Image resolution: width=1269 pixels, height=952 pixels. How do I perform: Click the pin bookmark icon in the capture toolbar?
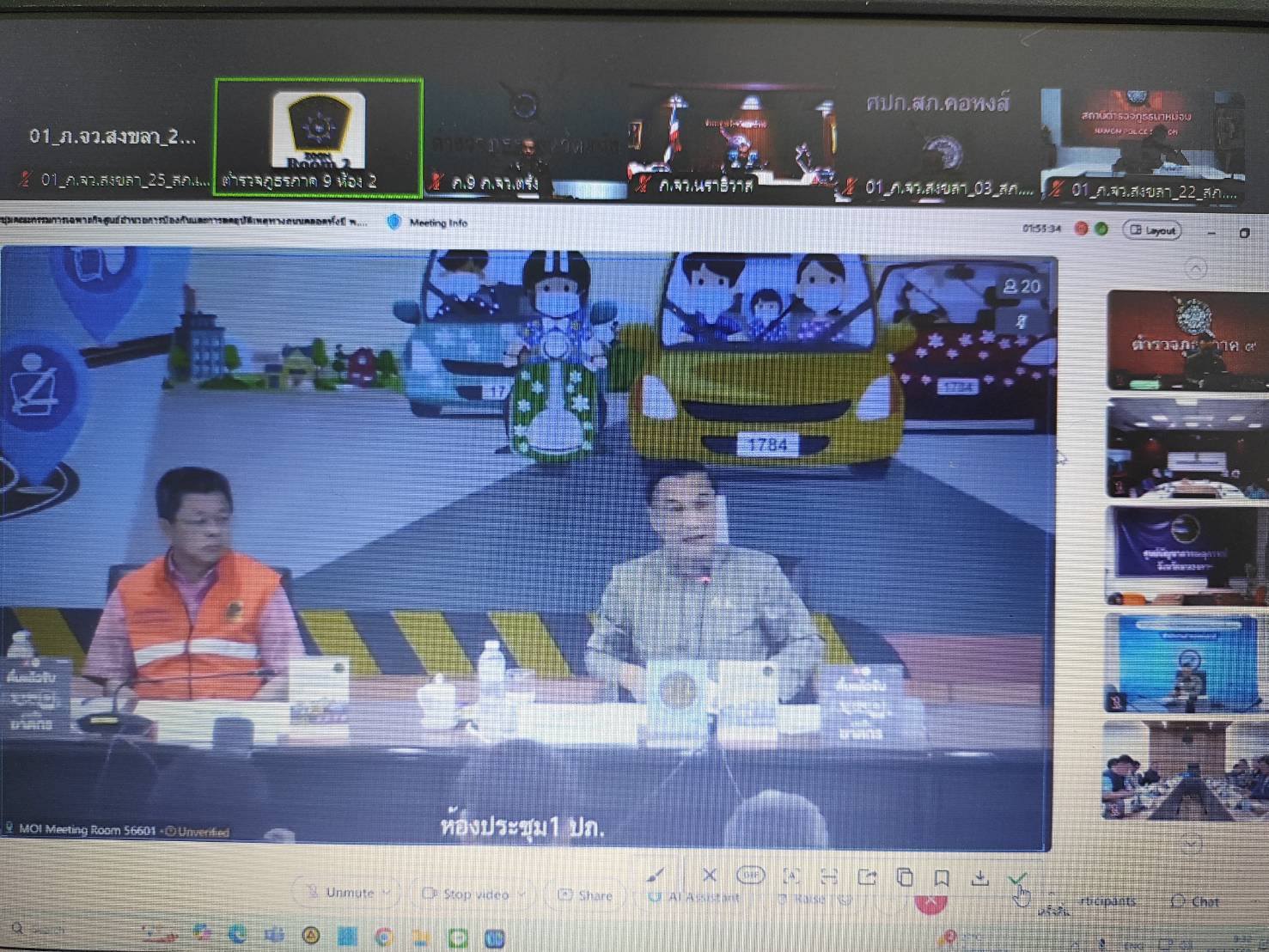[x=942, y=877]
